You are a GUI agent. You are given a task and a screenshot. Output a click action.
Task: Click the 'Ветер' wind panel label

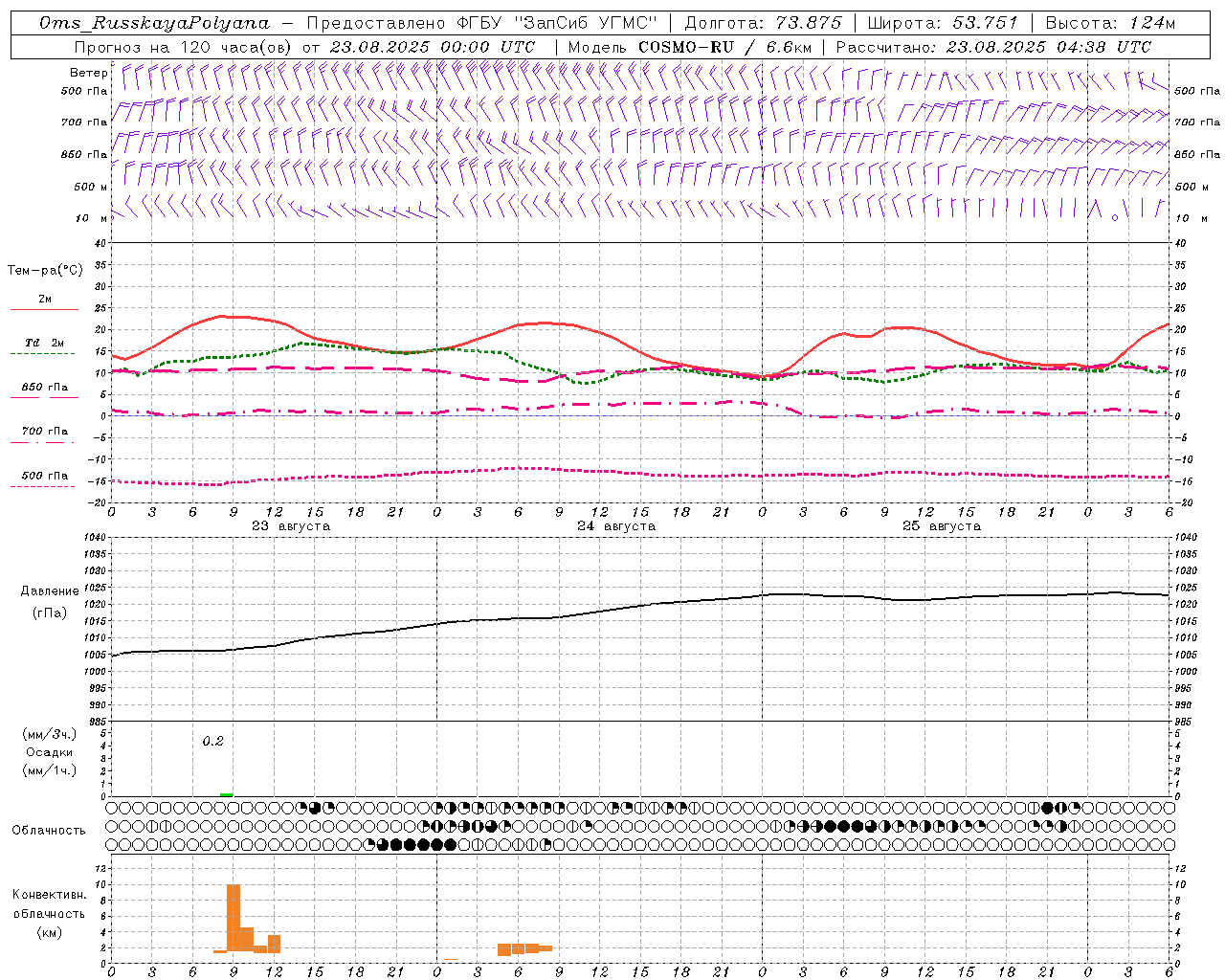pos(89,73)
